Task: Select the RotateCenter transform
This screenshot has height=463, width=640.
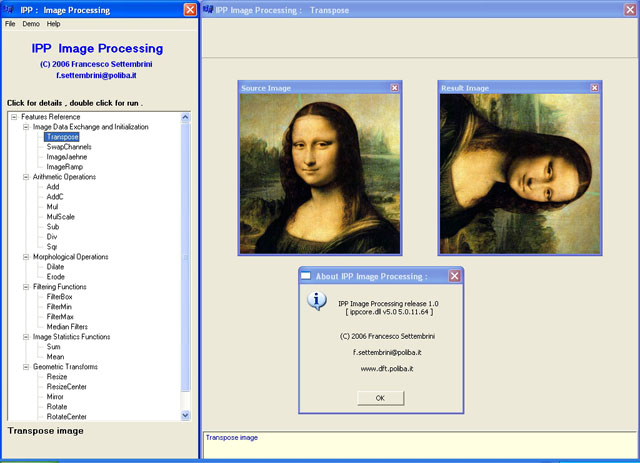Action: click(67, 417)
